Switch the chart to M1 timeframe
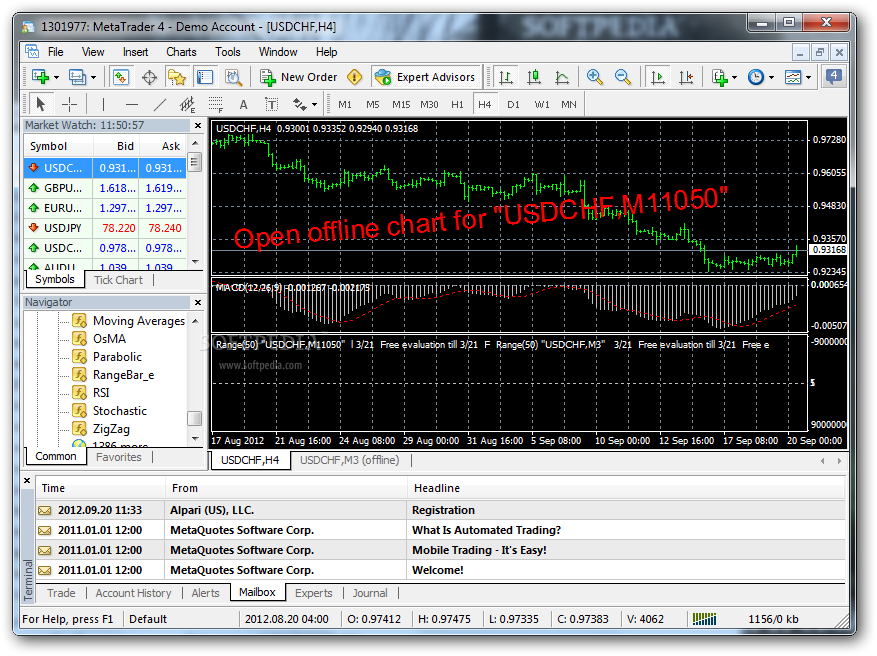 pos(345,105)
